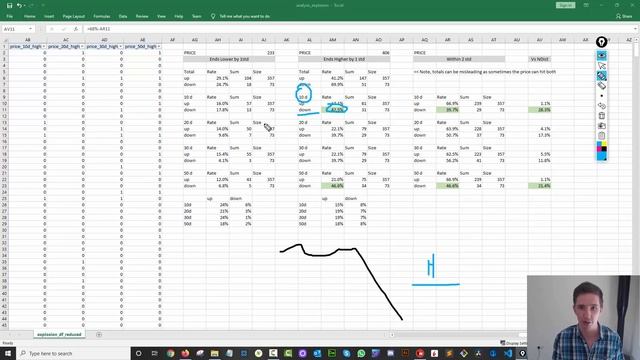Choose the yellow color swatch
The height and width of the screenshot is (360, 640).
[x=604, y=144]
